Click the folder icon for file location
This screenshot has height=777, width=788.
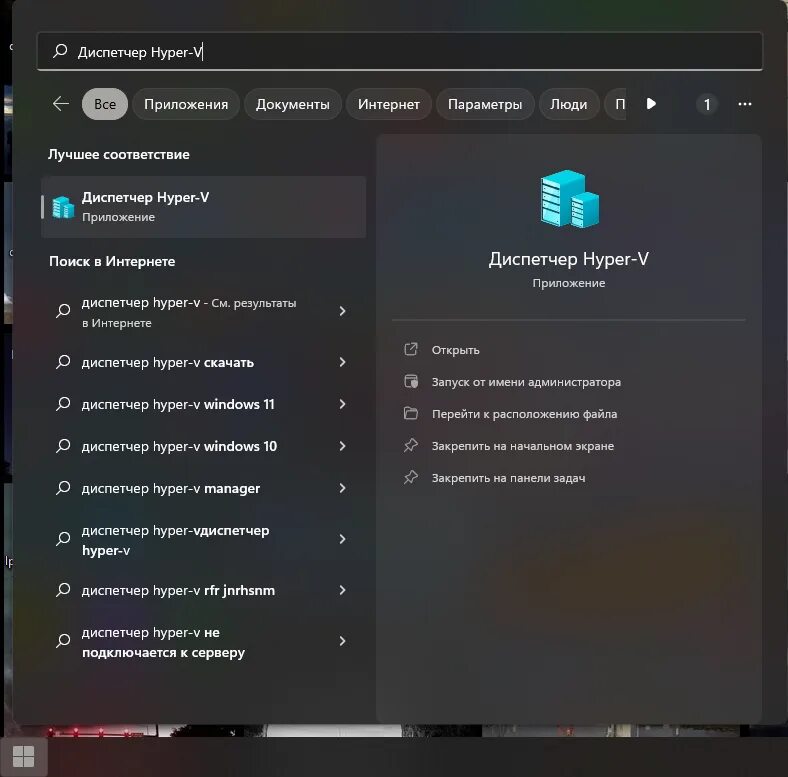(x=411, y=414)
